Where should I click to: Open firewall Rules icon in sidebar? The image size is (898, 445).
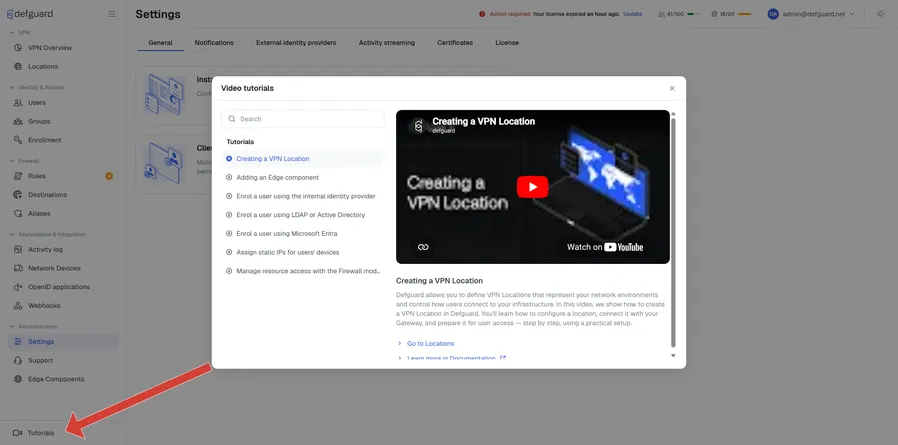(x=18, y=176)
